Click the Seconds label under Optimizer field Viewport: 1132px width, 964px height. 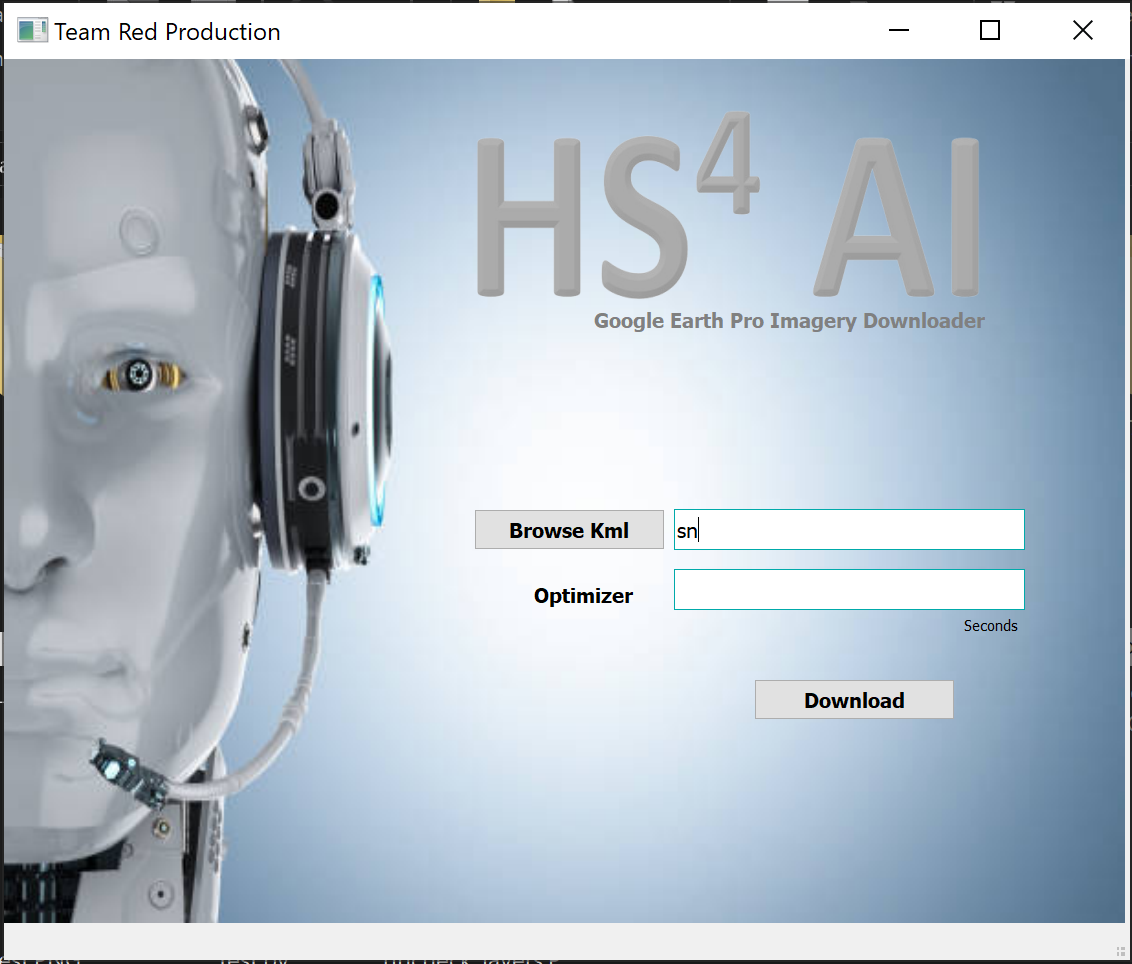[x=990, y=626]
